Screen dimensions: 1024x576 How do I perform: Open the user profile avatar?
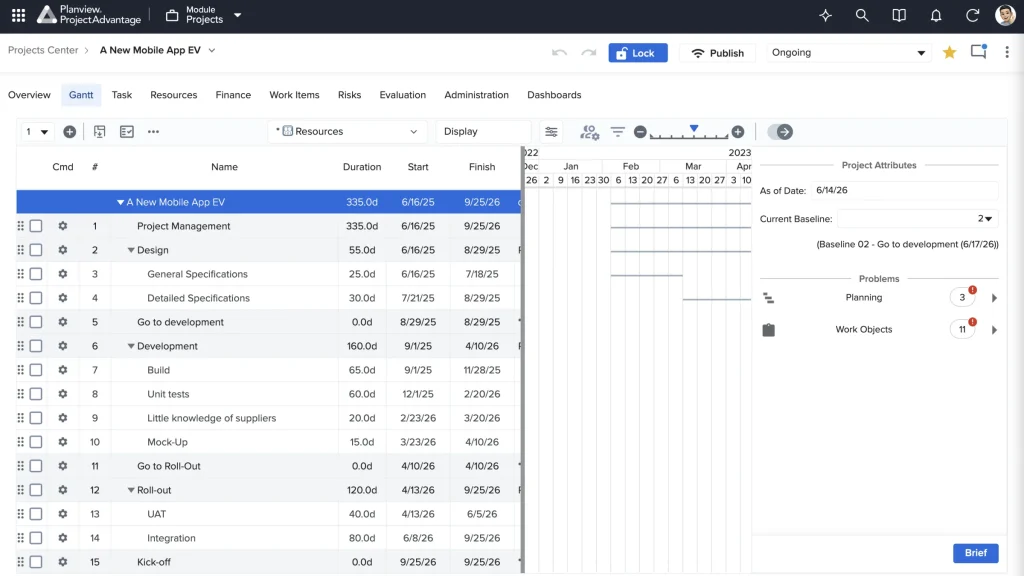click(x=1006, y=15)
